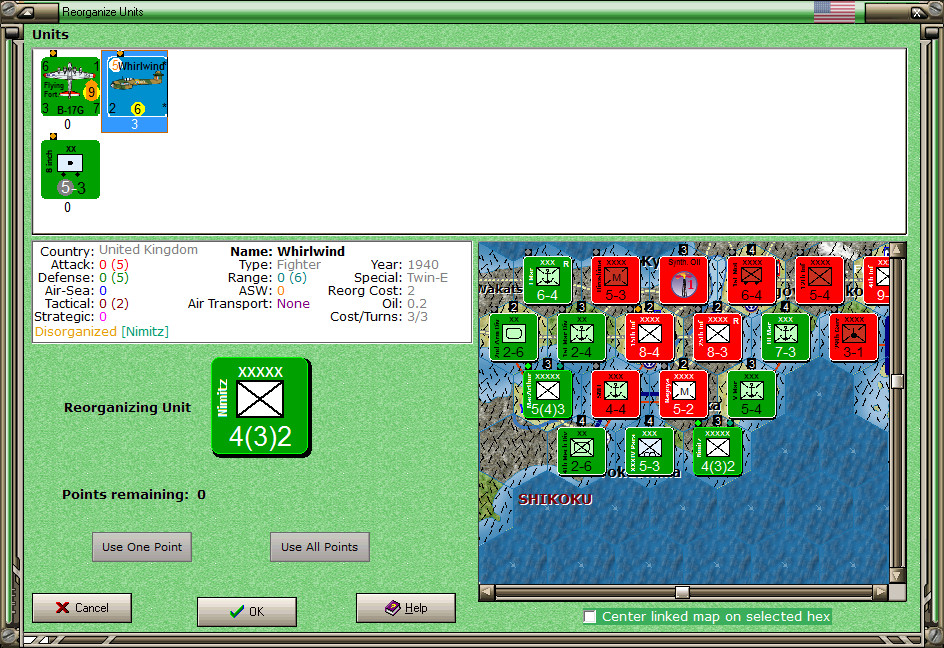944x648 pixels.
Task: Close the Reorganize Units window
Action: [x=916, y=12]
